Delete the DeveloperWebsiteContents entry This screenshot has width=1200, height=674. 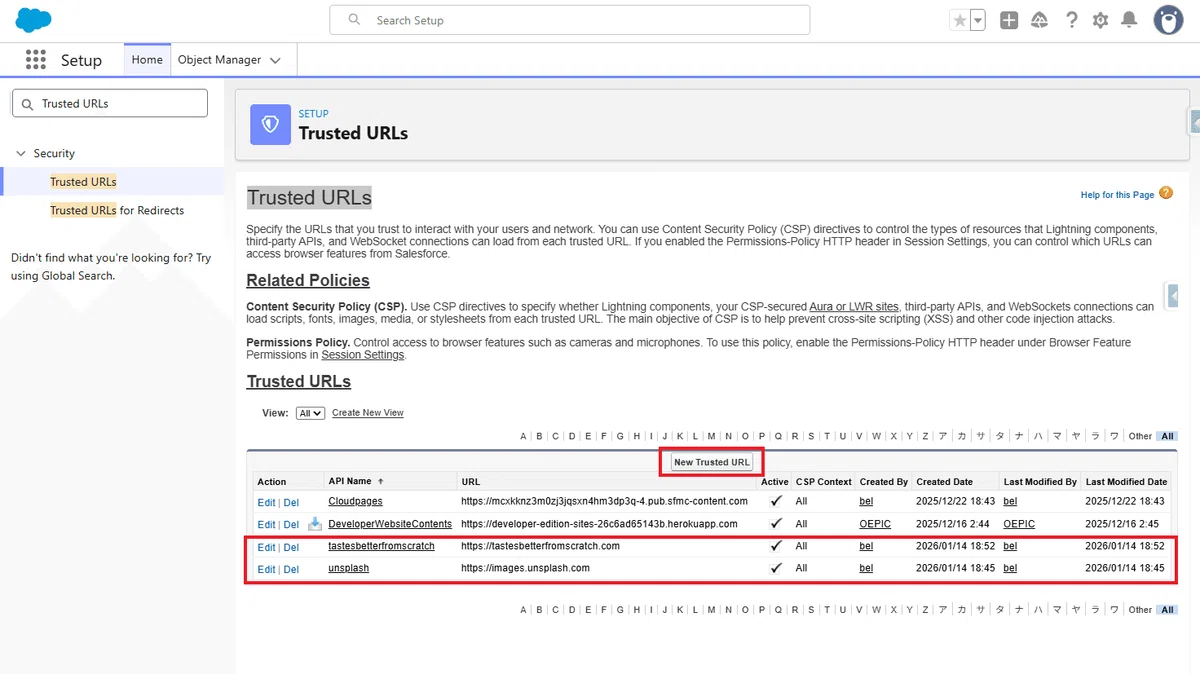[291, 524]
